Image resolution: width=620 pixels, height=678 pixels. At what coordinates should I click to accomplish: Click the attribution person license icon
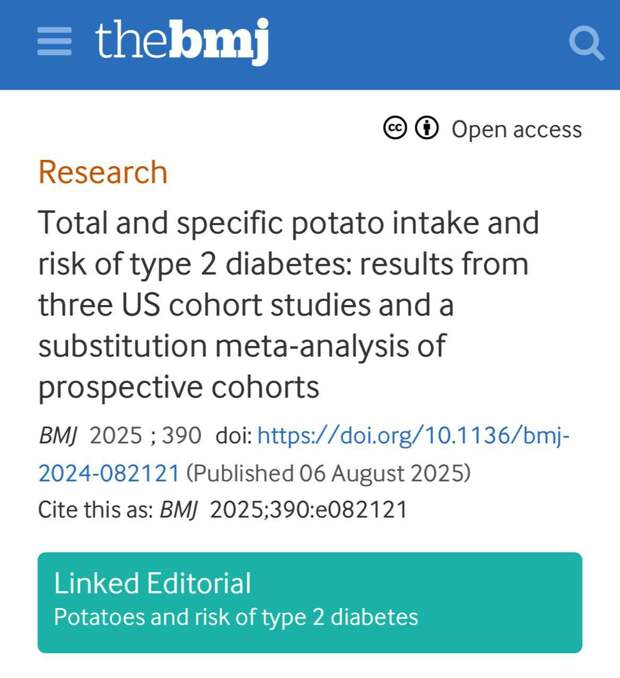427,128
